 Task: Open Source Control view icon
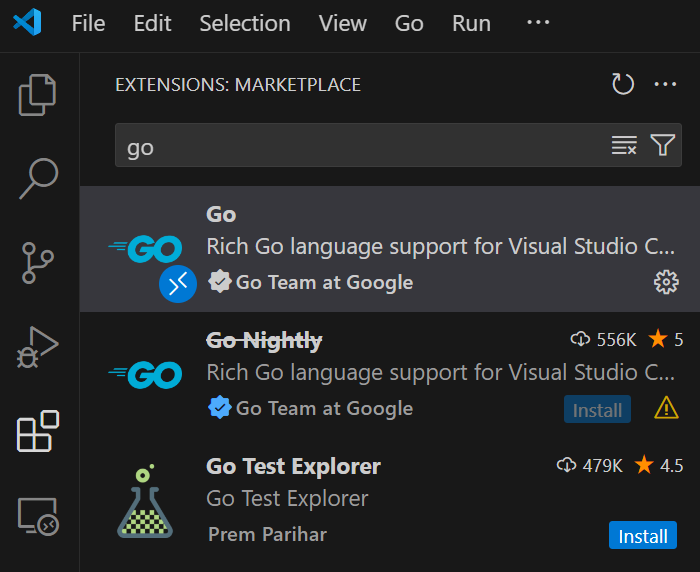39,263
